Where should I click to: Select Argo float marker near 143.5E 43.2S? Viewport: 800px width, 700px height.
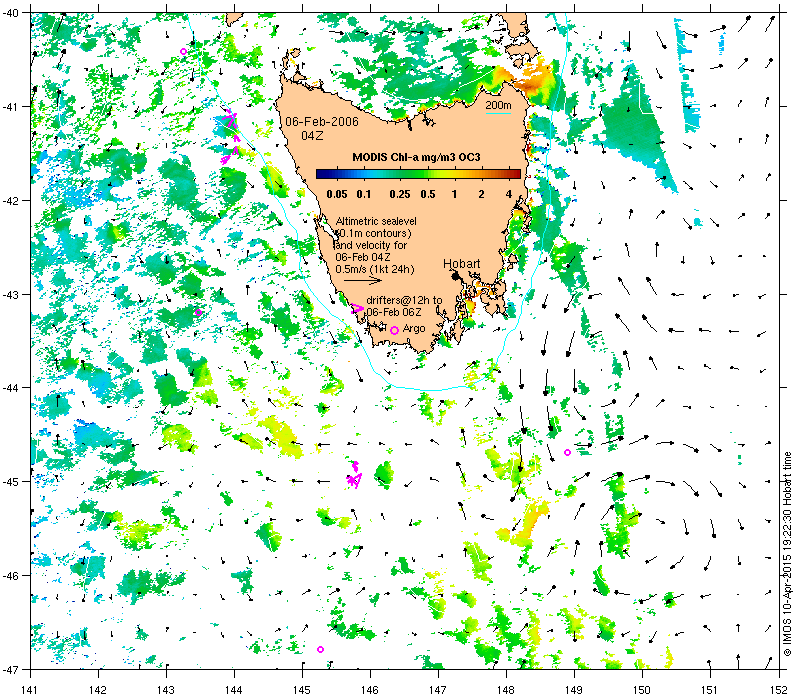[198, 312]
